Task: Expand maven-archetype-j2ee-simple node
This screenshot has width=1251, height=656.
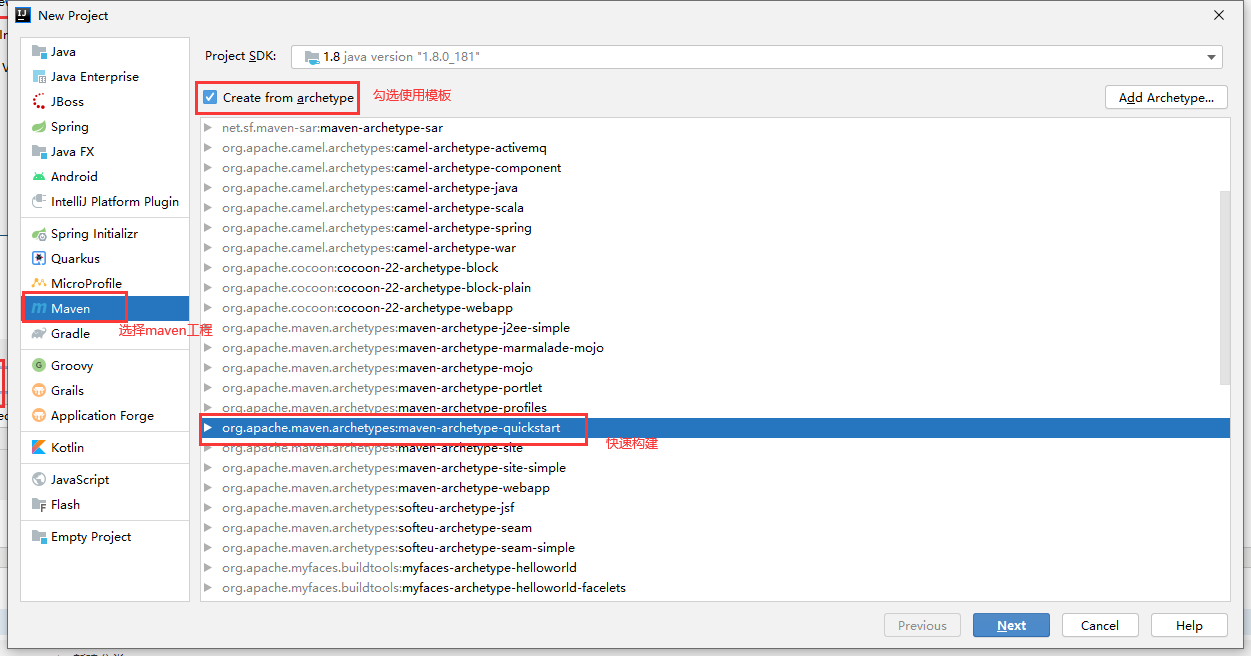Action: click(208, 328)
